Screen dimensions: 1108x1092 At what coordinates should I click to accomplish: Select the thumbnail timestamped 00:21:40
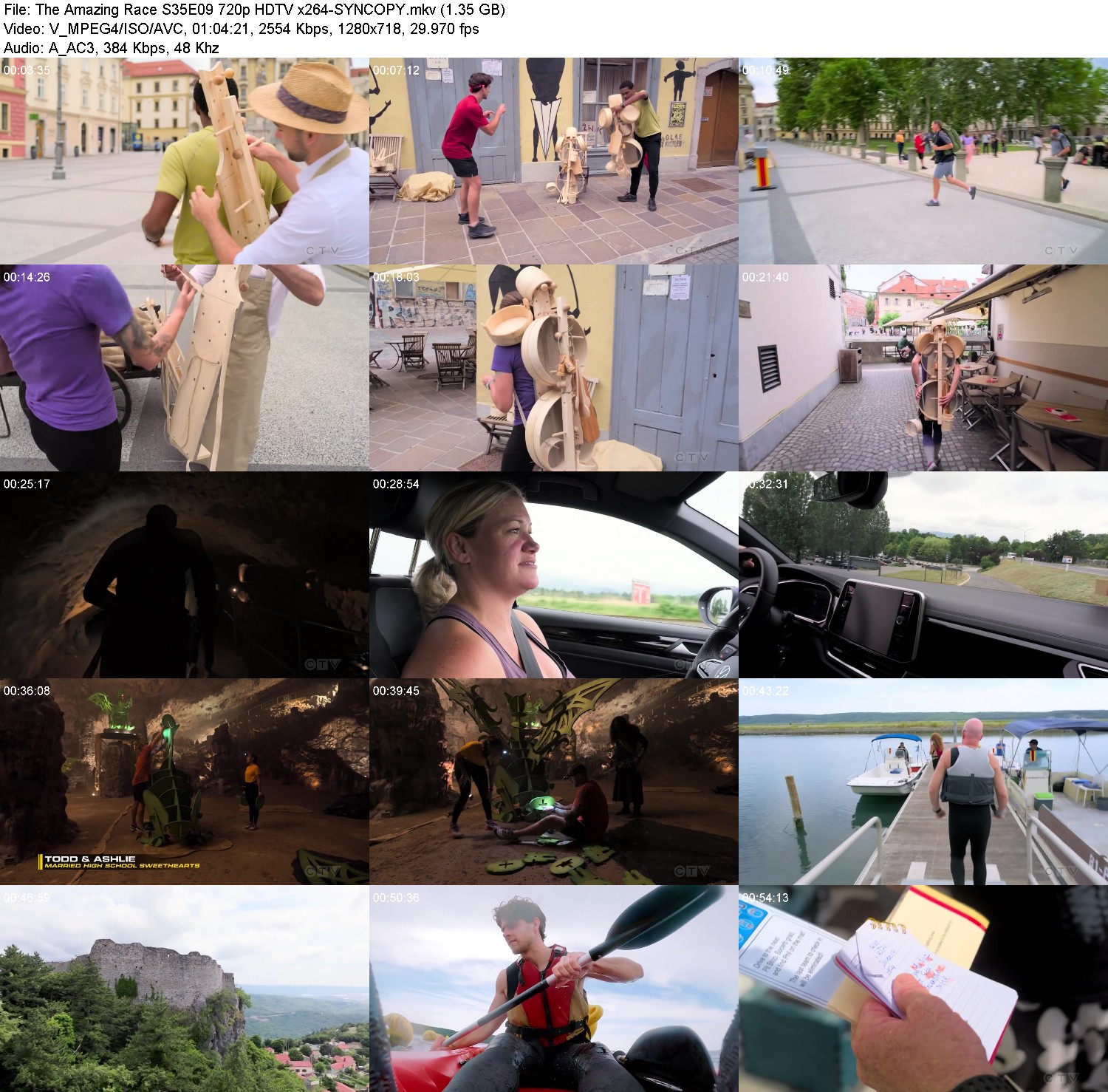923,368
